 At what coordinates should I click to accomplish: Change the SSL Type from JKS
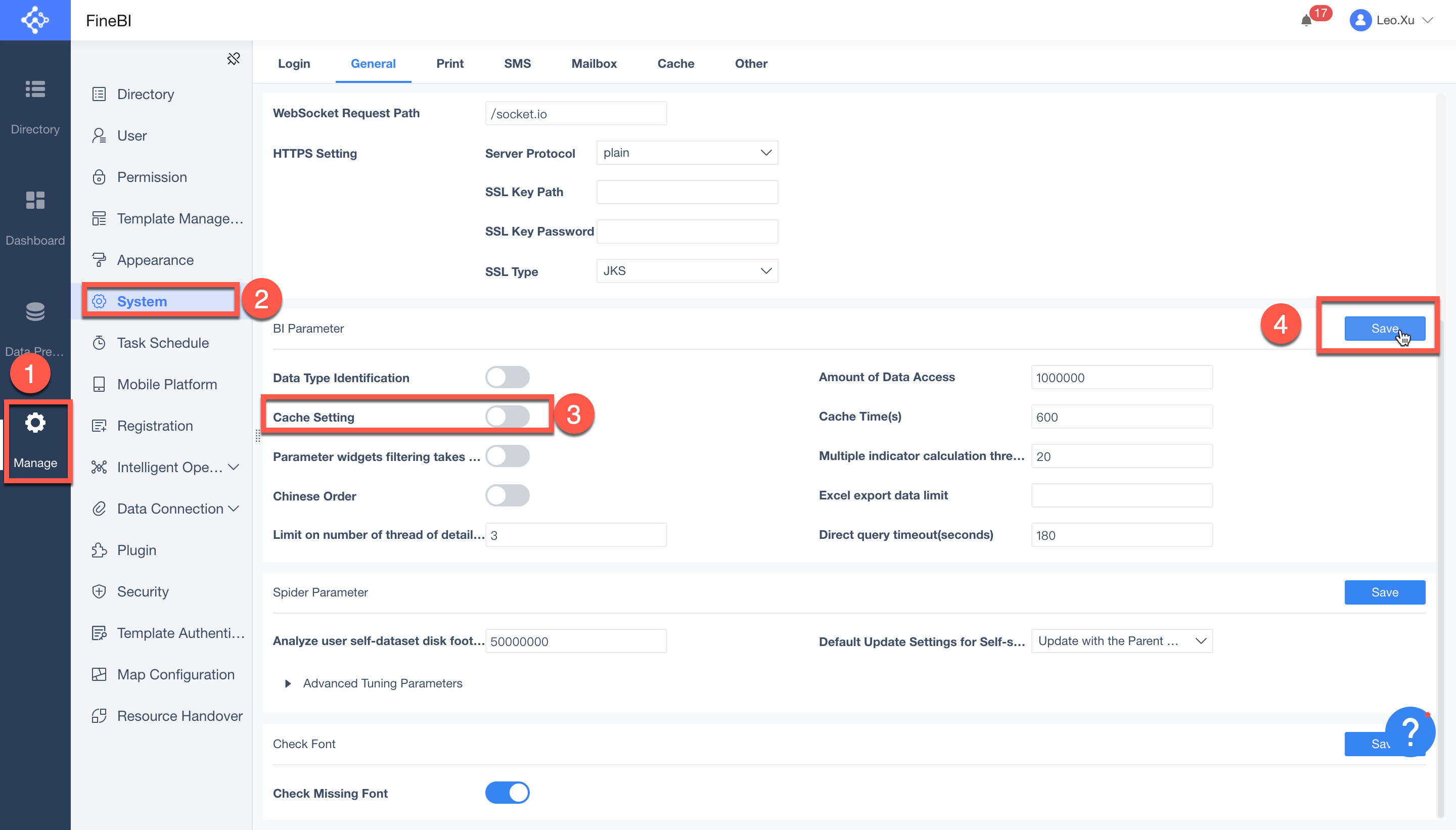pos(687,271)
